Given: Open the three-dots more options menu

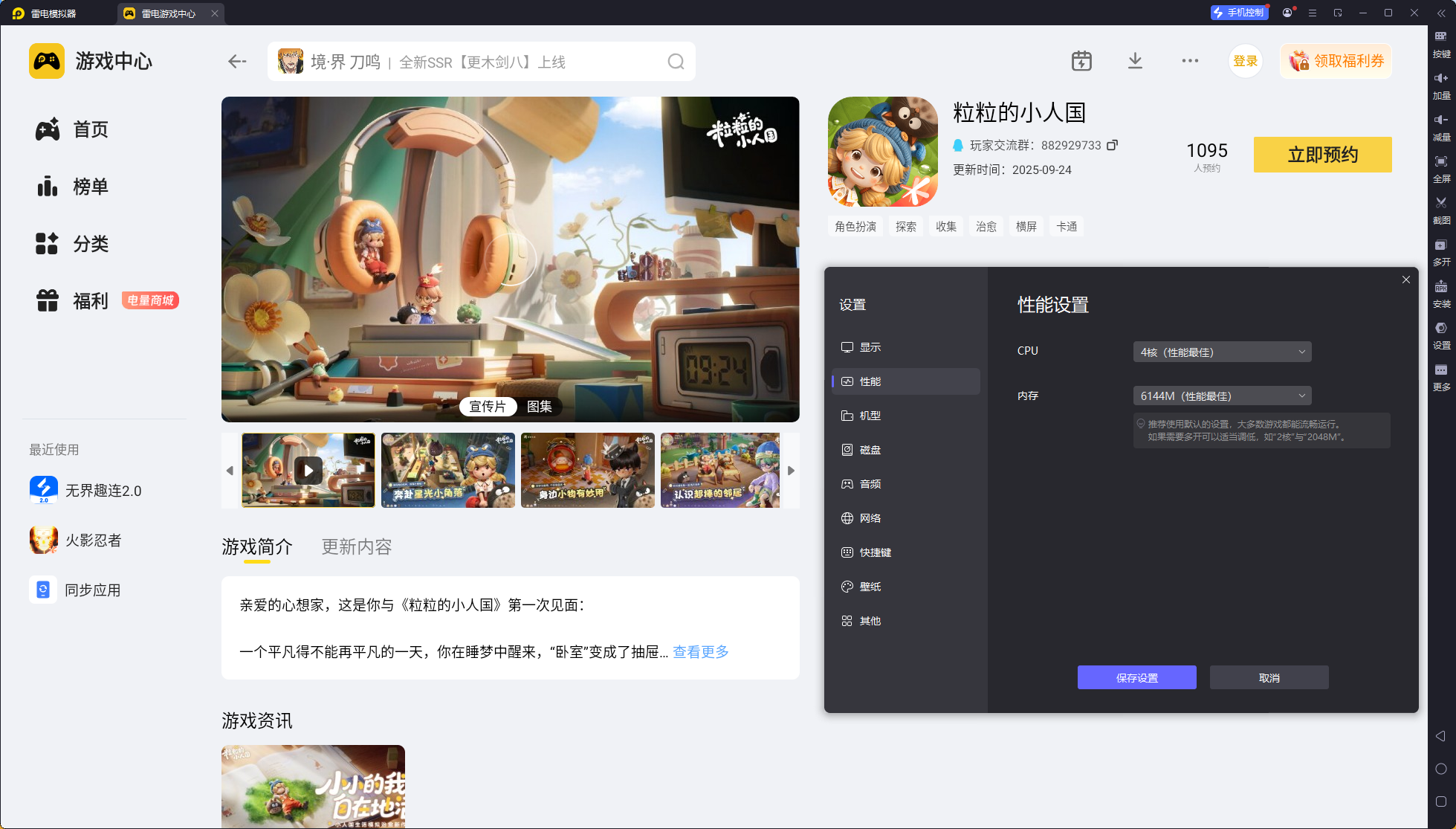Looking at the screenshot, I should coord(1190,61).
